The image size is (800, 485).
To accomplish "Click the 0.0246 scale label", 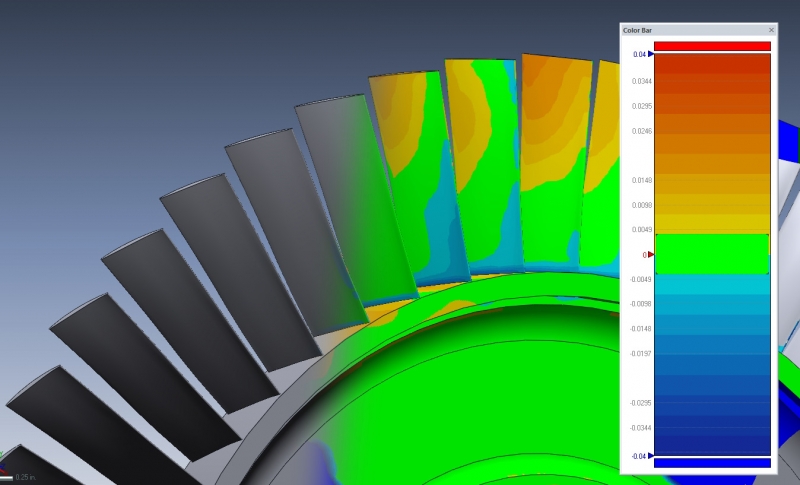I will (x=639, y=131).
